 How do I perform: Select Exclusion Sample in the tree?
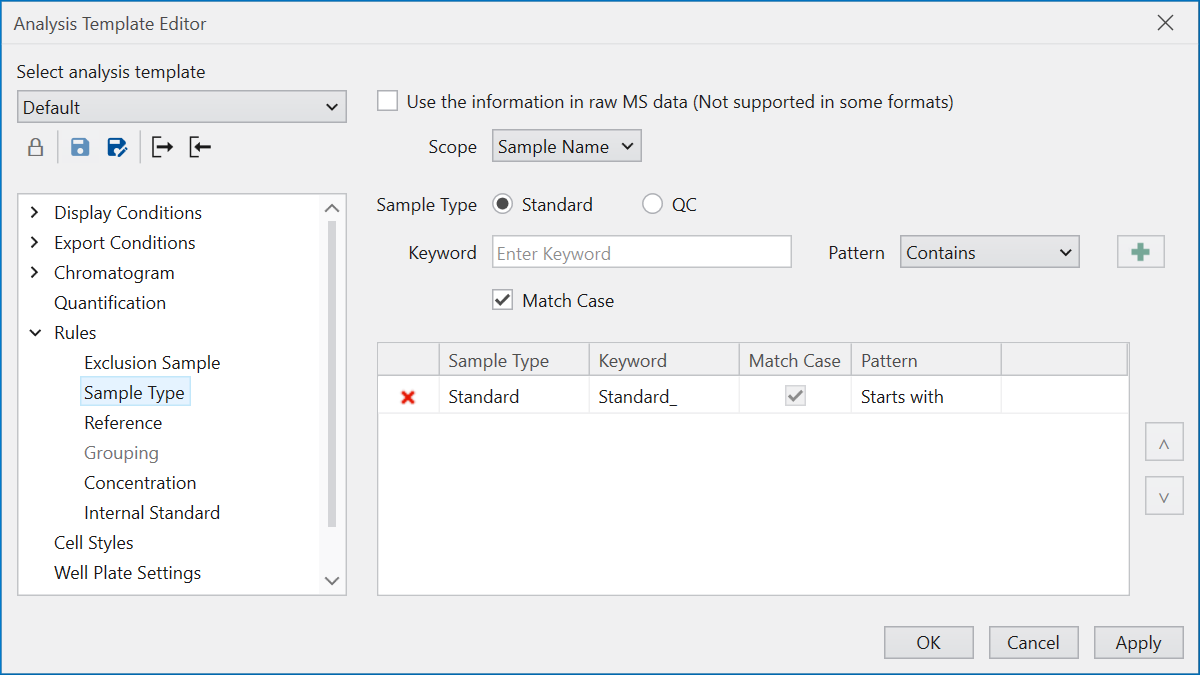(152, 363)
